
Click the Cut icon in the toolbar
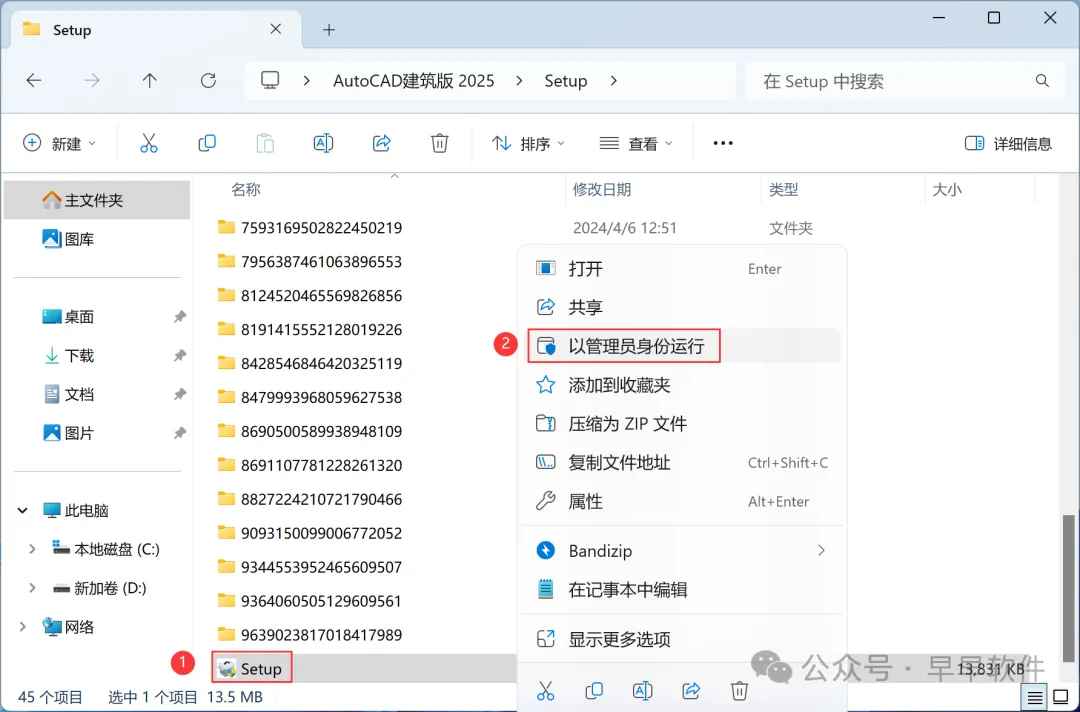[149, 143]
